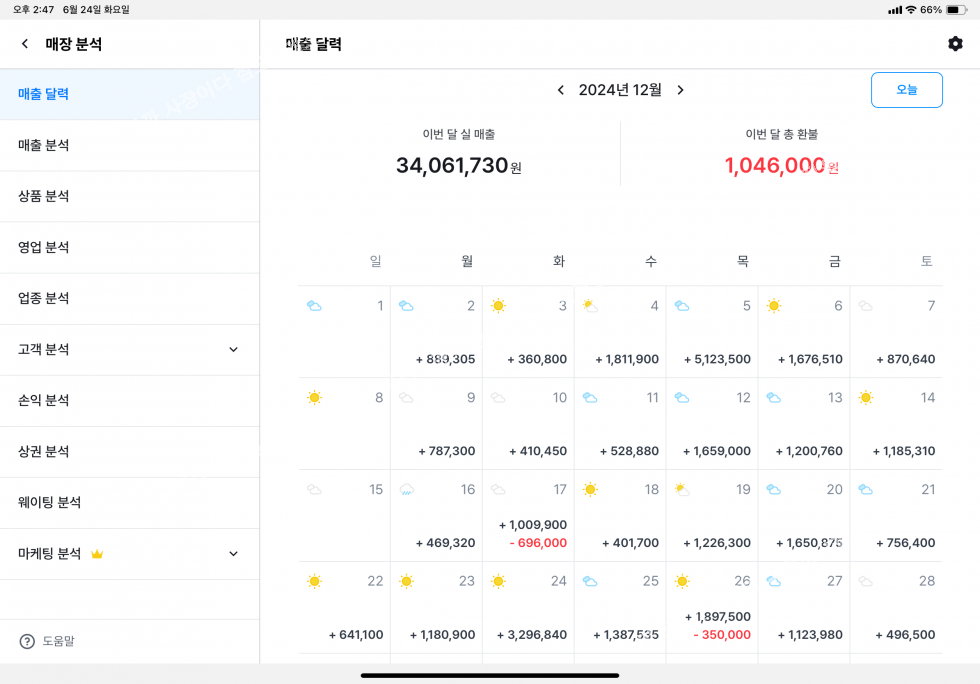Go to the next month arrow
Image resolution: width=980 pixels, height=684 pixels.
(680, 90)
